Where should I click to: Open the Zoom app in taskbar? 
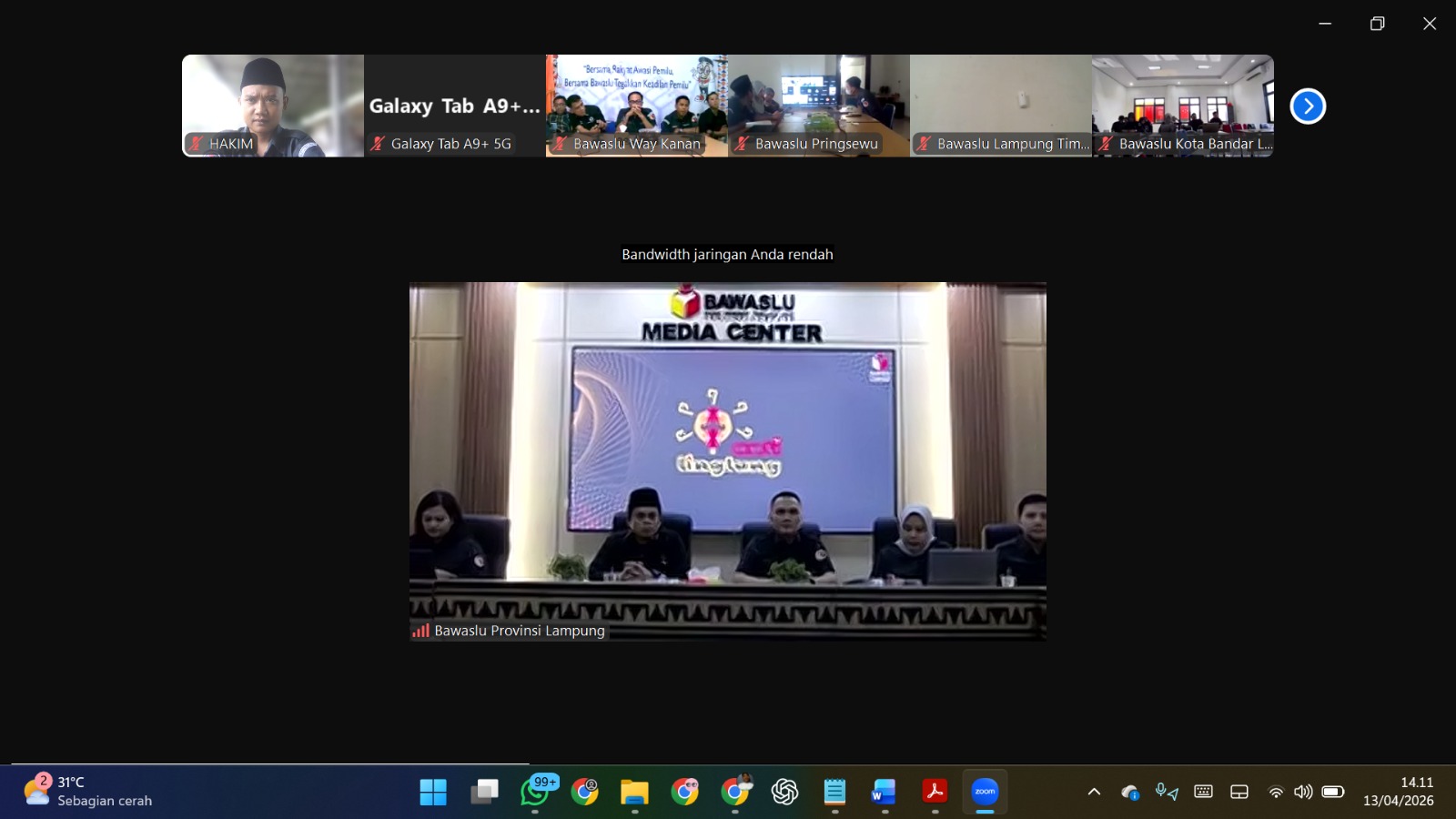pos(985,792)
